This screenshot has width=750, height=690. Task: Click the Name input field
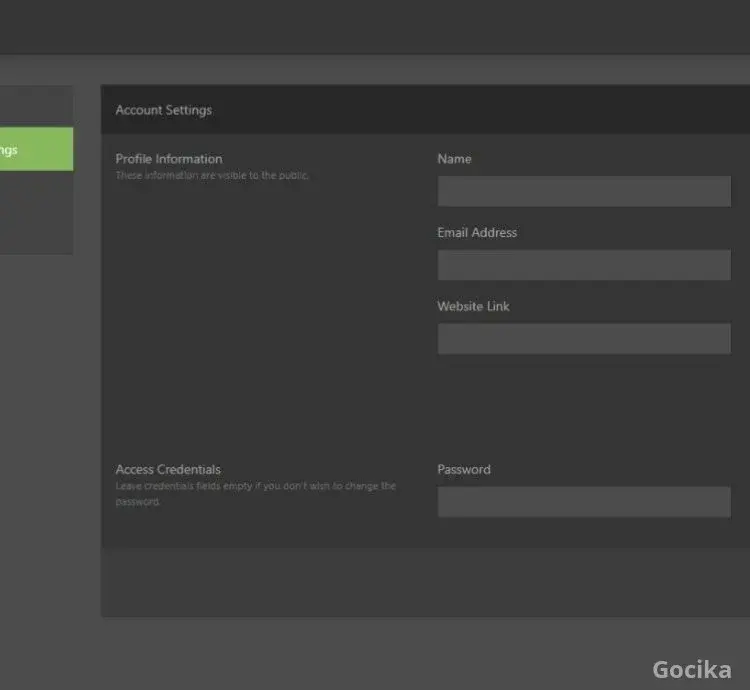584,191
